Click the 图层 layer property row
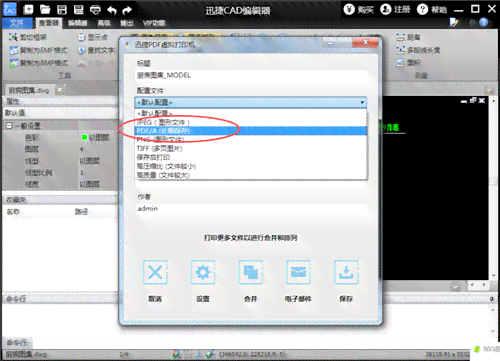This screenshot has height=361, width=500. 60,149
